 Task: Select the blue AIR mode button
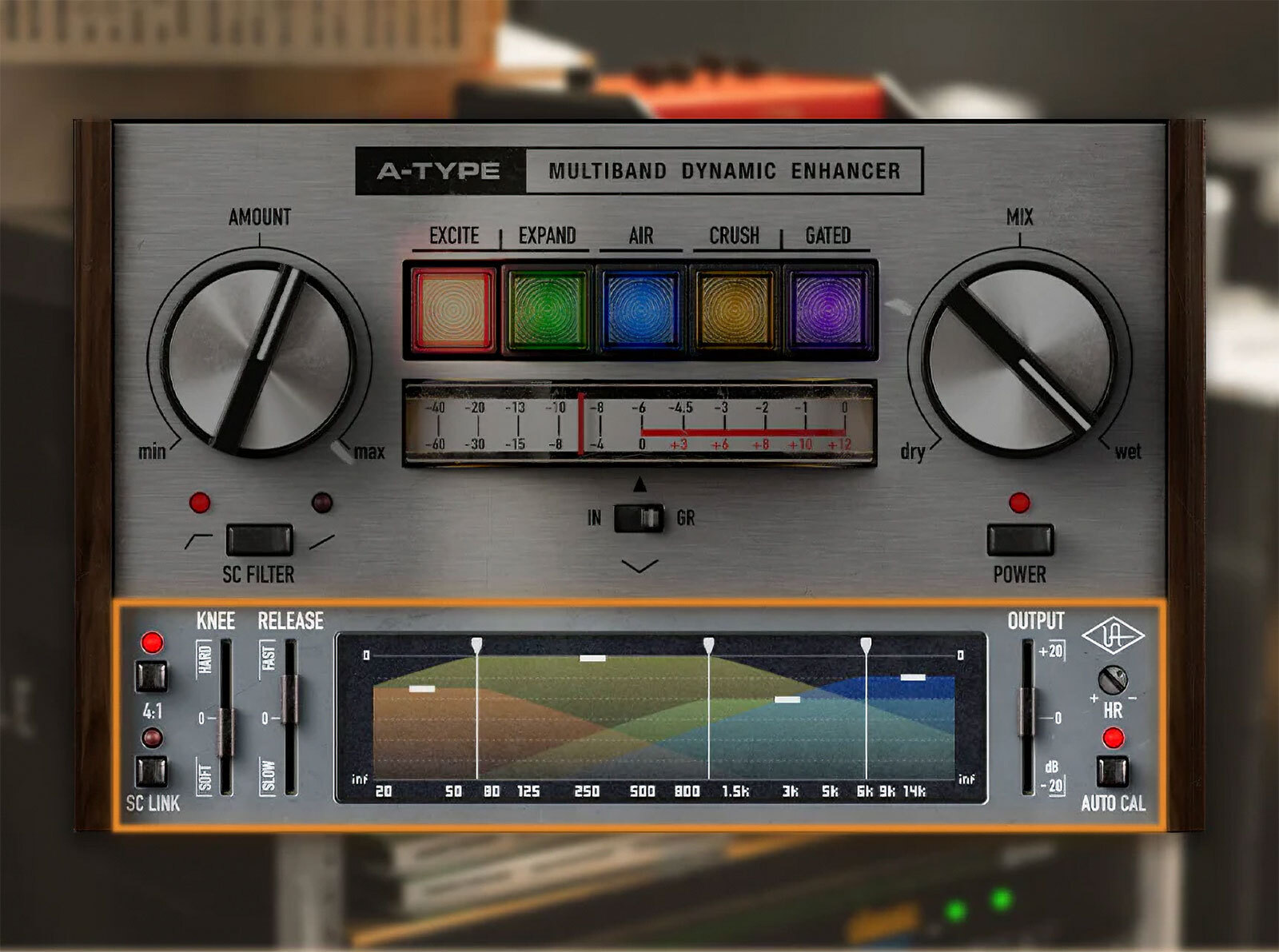[x=640, y=310]
